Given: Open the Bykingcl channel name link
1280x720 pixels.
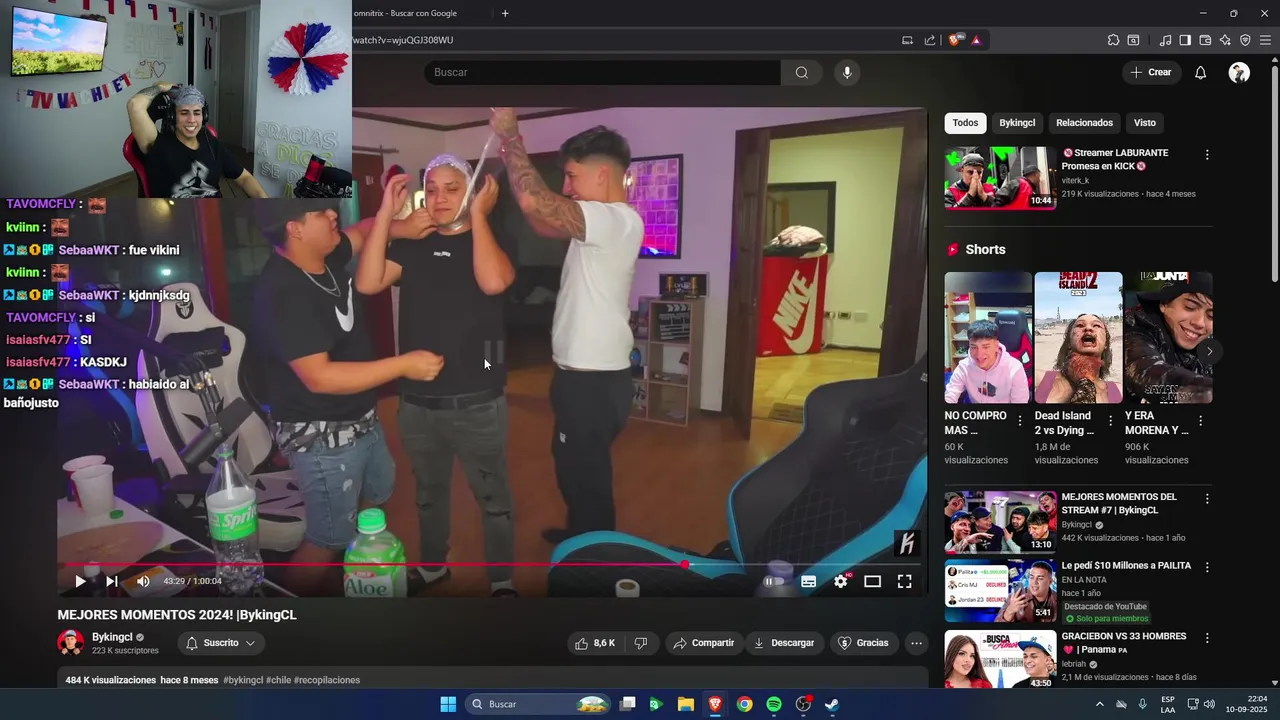Looking at the screenshot, I should (112, 637).
